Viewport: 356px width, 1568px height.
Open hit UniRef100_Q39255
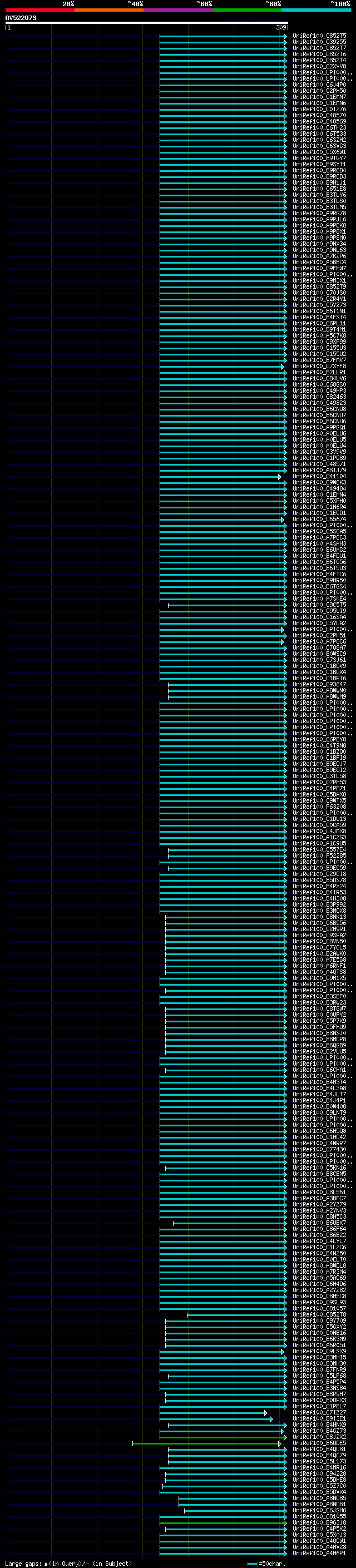click(x=319, y=43)
